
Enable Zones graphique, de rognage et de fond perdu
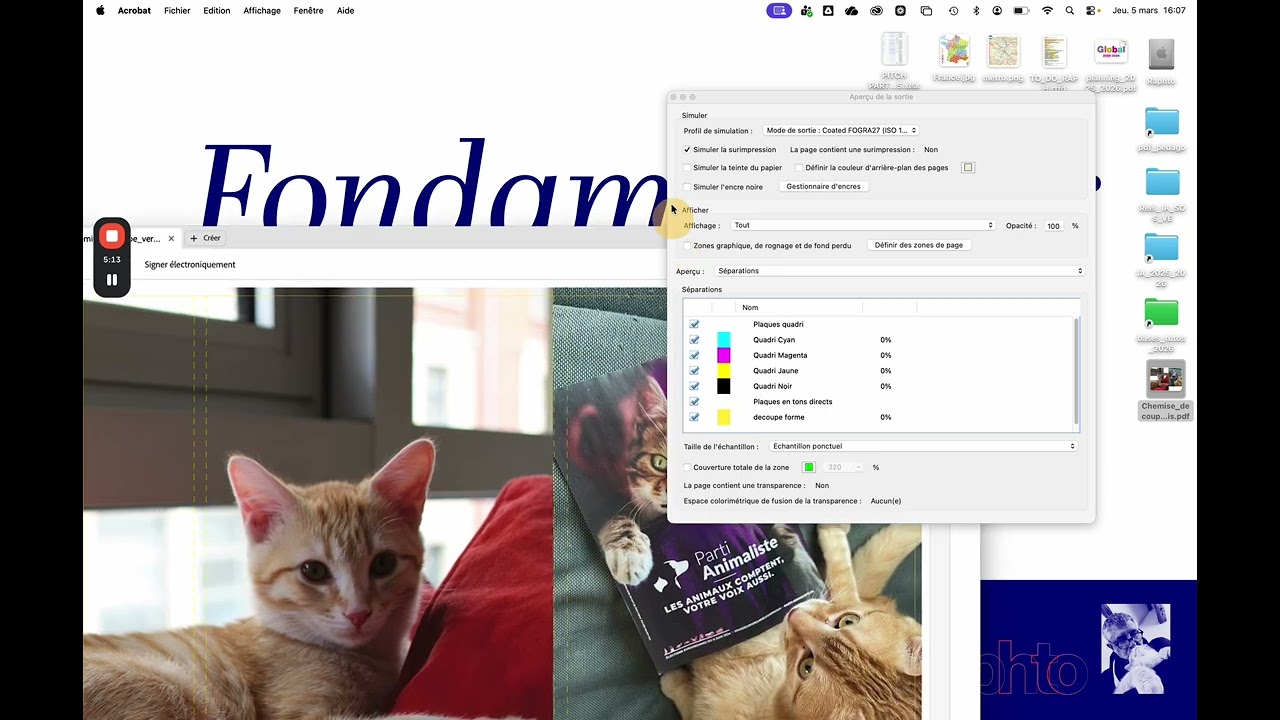point(687,245)
